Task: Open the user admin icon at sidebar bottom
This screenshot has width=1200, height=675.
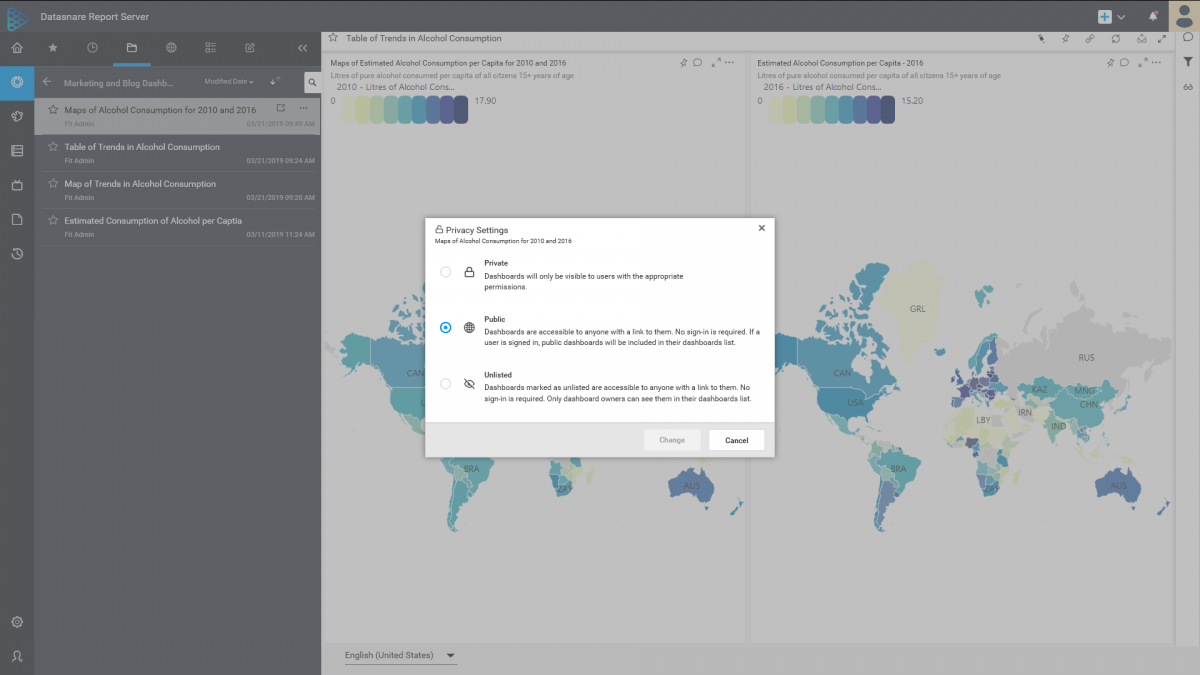Action: tap(17, 656)
